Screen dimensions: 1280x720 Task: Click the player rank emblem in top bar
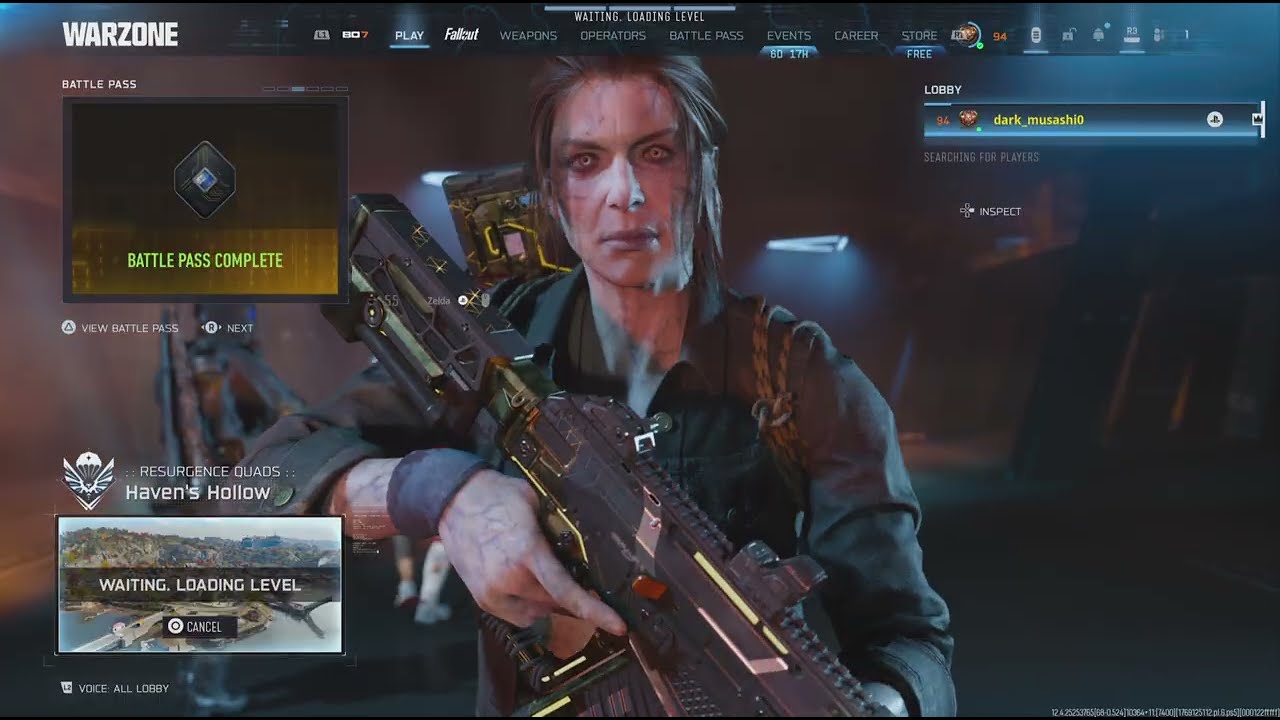(x=966, y=35)
